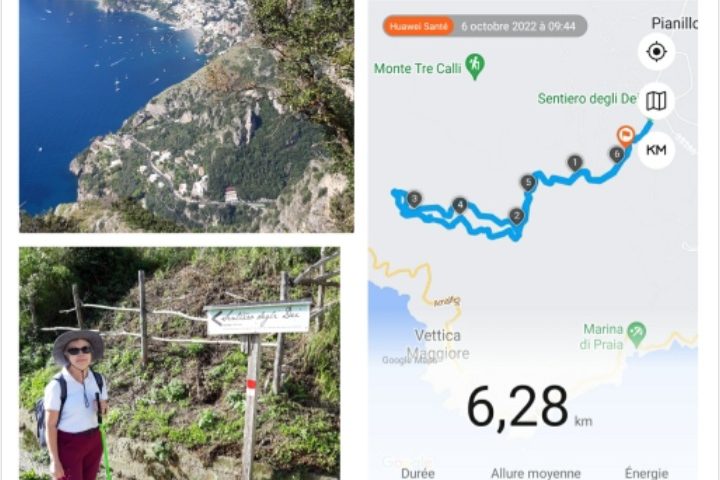Select the Durée stat label
Screen dimensions: 720x480
coord(418,473)
